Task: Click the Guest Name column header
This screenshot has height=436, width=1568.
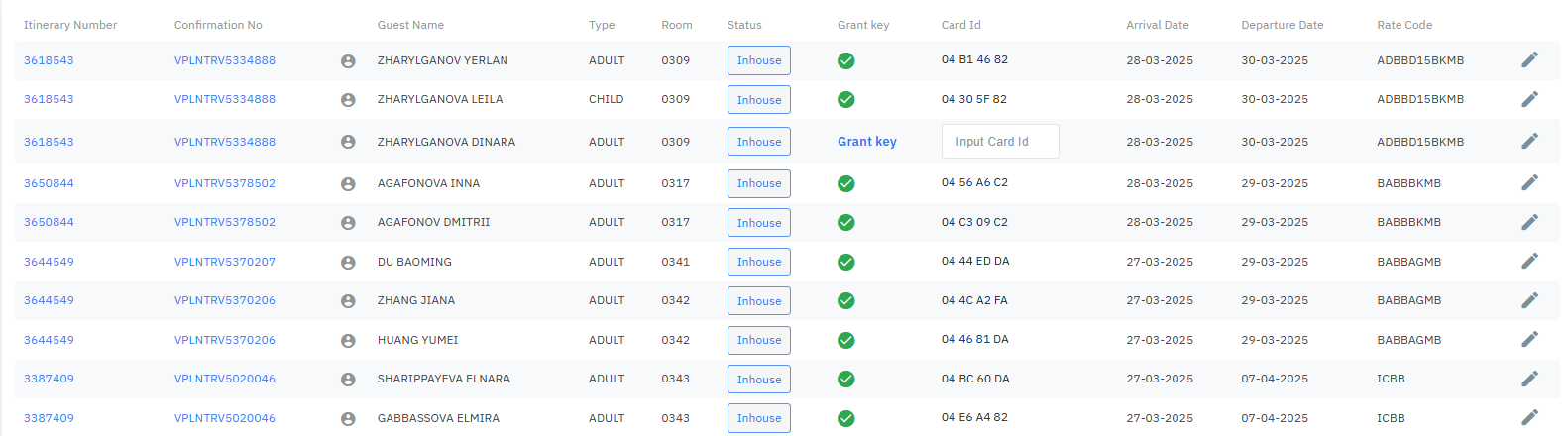Action: [x=410, y=25]
